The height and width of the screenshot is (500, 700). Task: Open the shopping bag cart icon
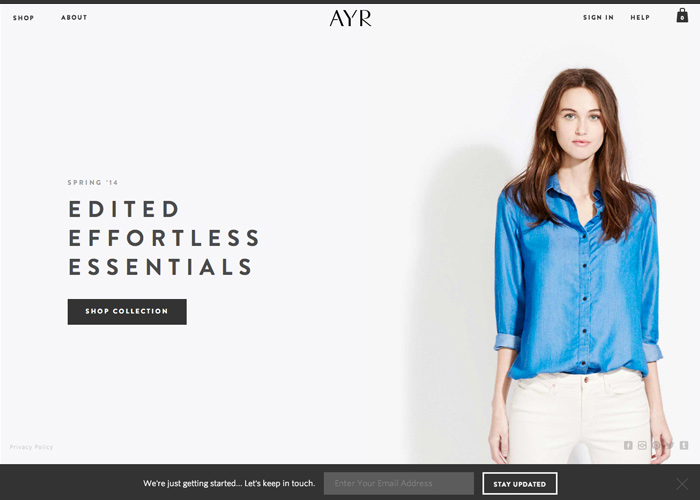[x=682, y=16]
